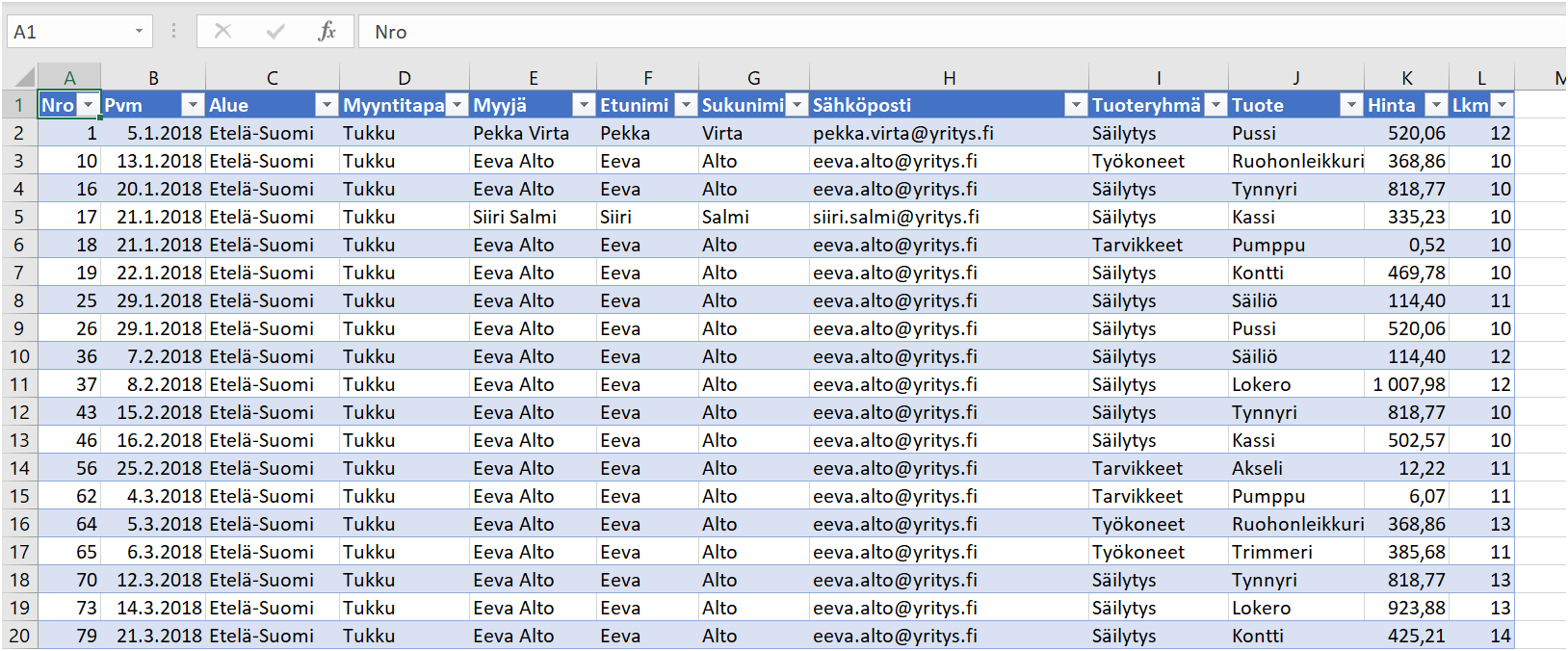Click the date cell 7.2.2018
The width and height of the screenshot is (1568, 651).
tap(153, 356)
